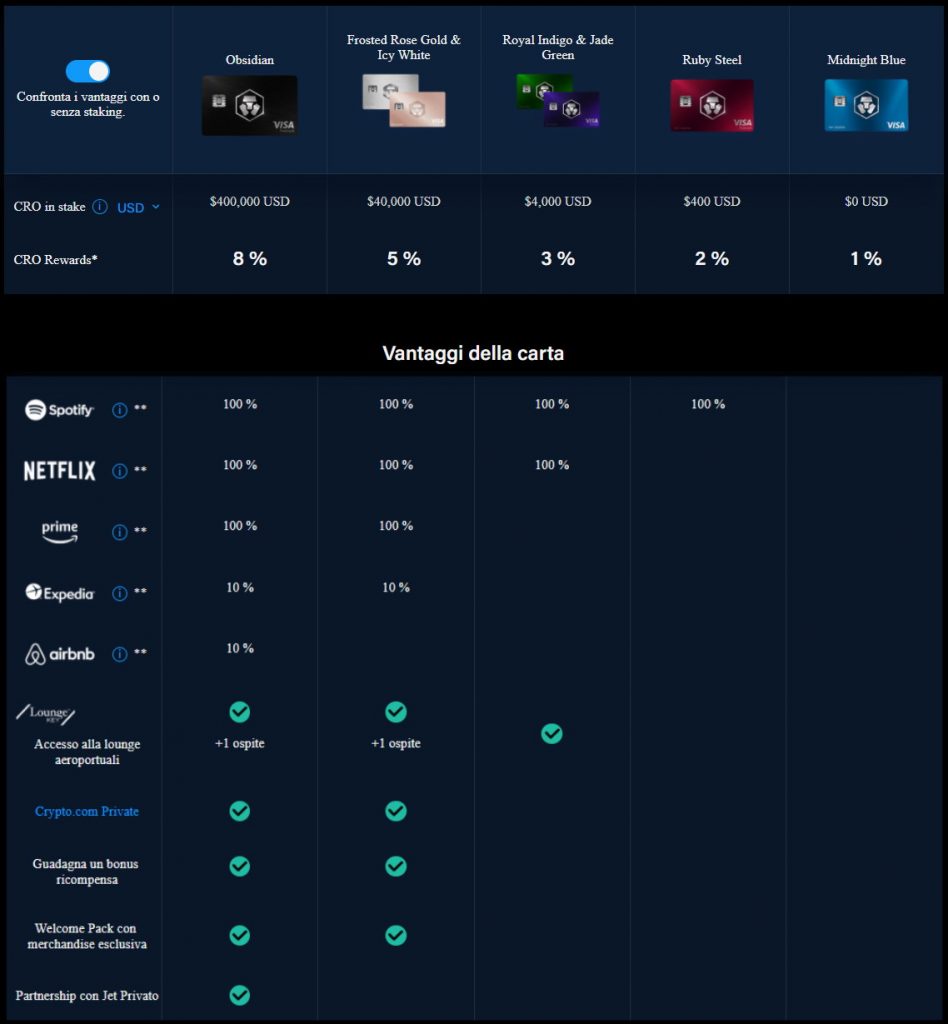Screen dimensions: 948x1024
Task: Select the Midnight Blue card image
Action: click(x=866, y=106)
